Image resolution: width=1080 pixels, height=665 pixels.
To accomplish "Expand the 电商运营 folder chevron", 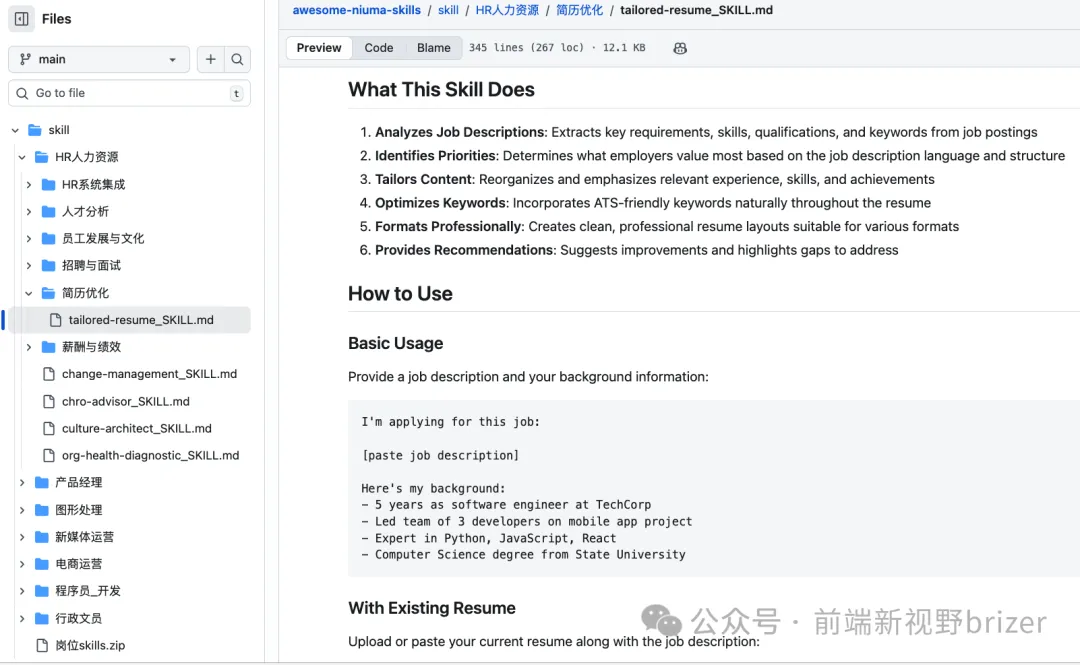I will pos(22,564).
